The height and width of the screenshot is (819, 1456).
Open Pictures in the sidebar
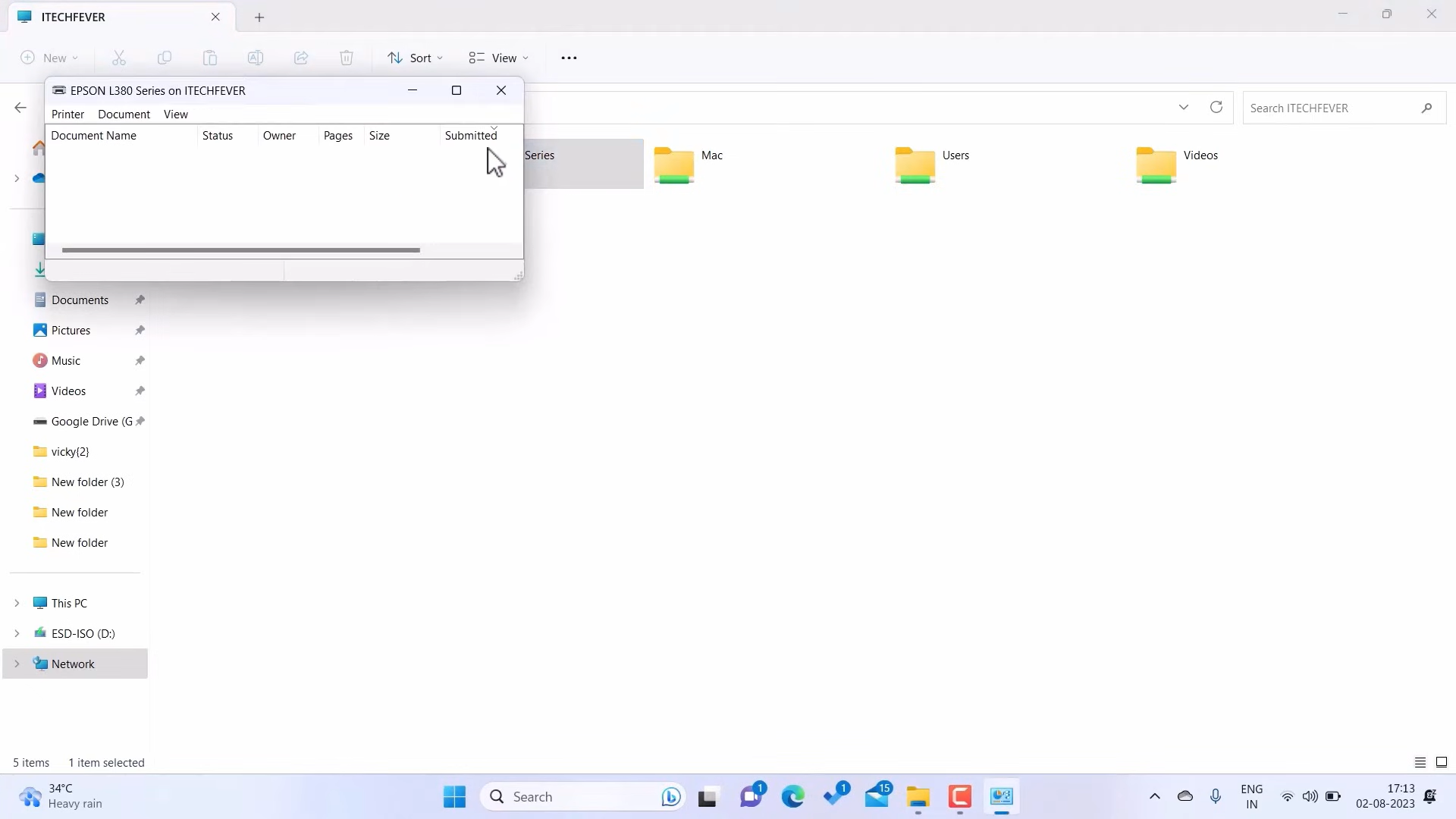pyautogui.click(x=71, y=330)
